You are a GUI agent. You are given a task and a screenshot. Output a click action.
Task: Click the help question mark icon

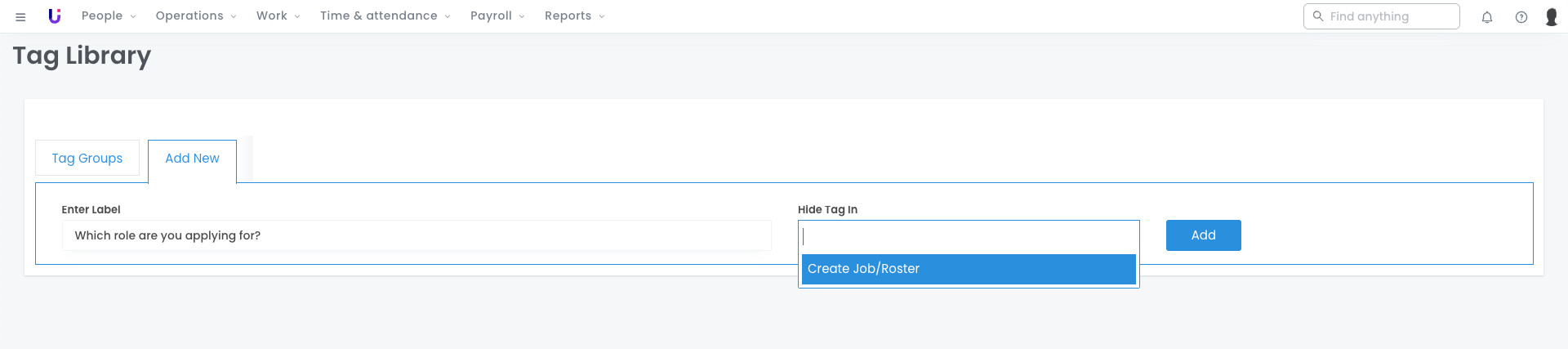[1521, 17]
